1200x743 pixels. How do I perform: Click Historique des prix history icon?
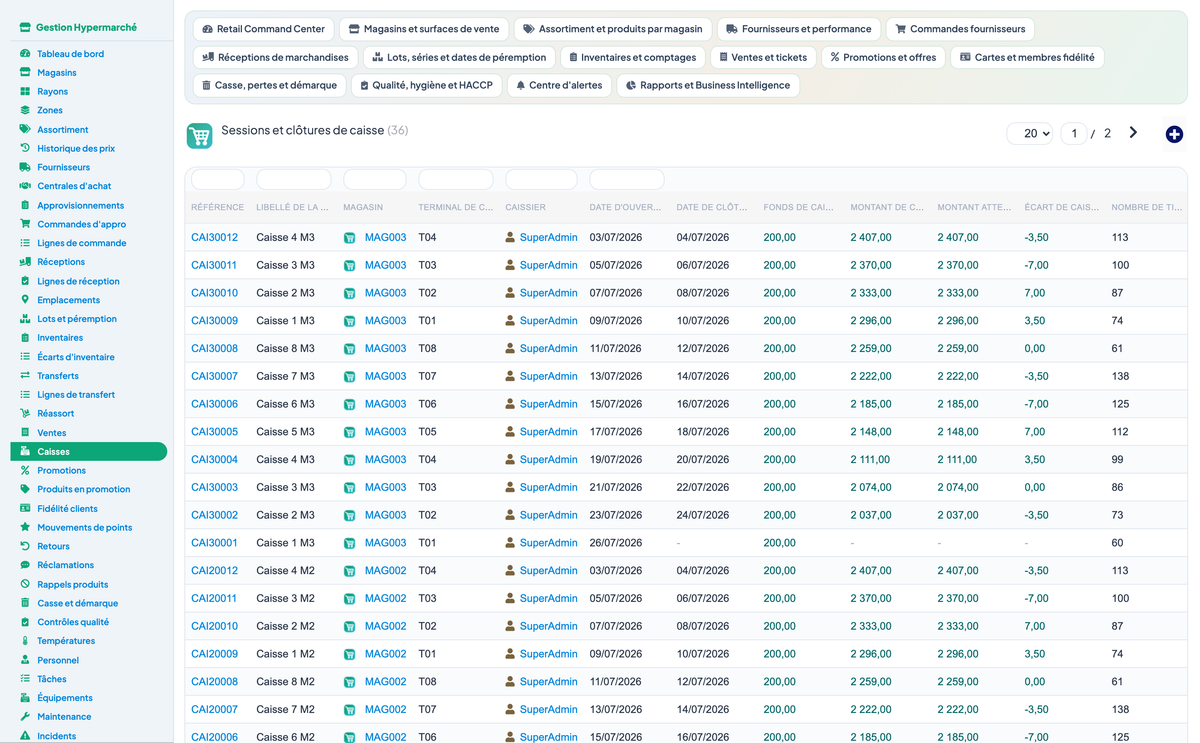[x=25, y=148]
